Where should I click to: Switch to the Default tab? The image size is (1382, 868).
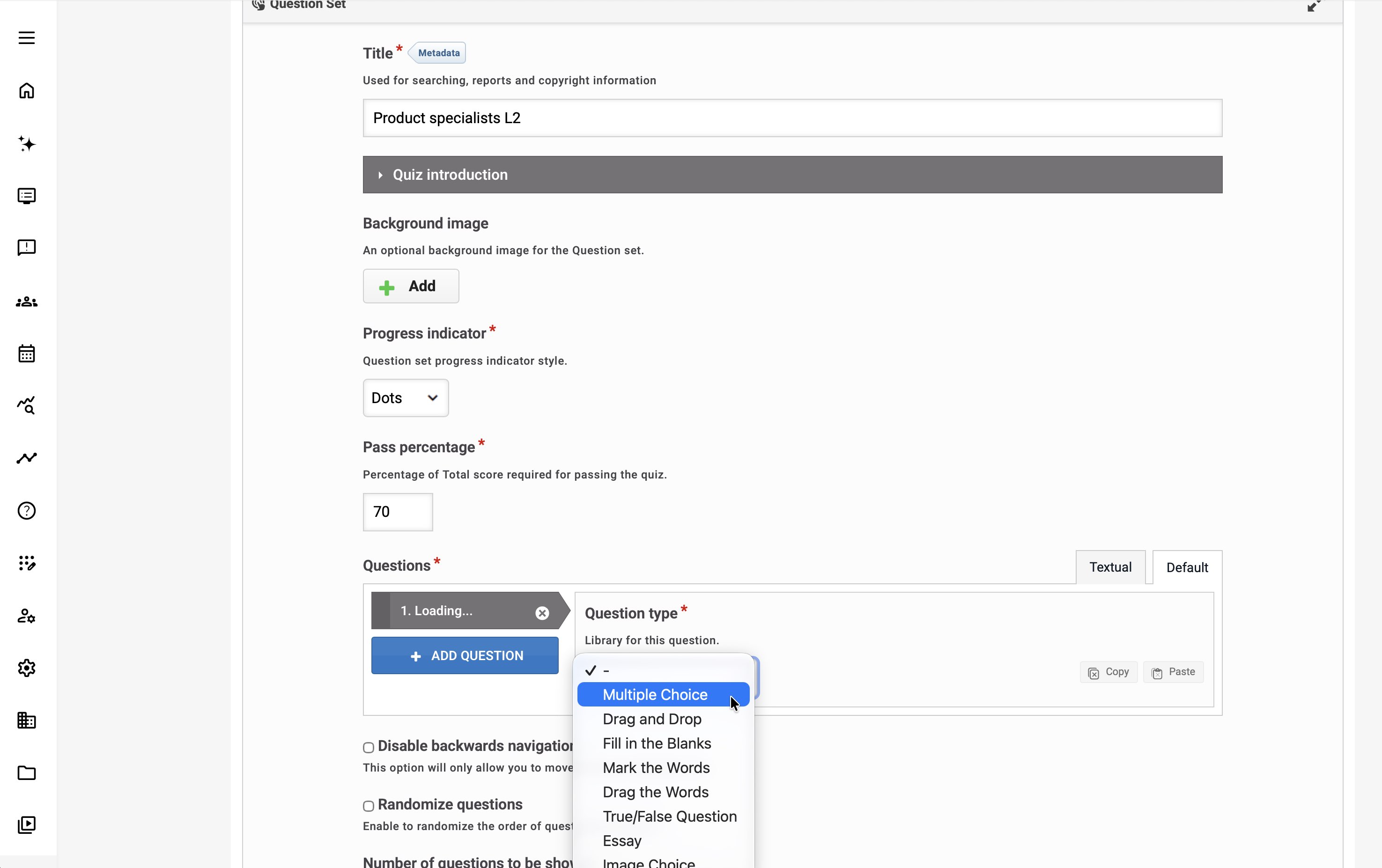(1187, 568)
